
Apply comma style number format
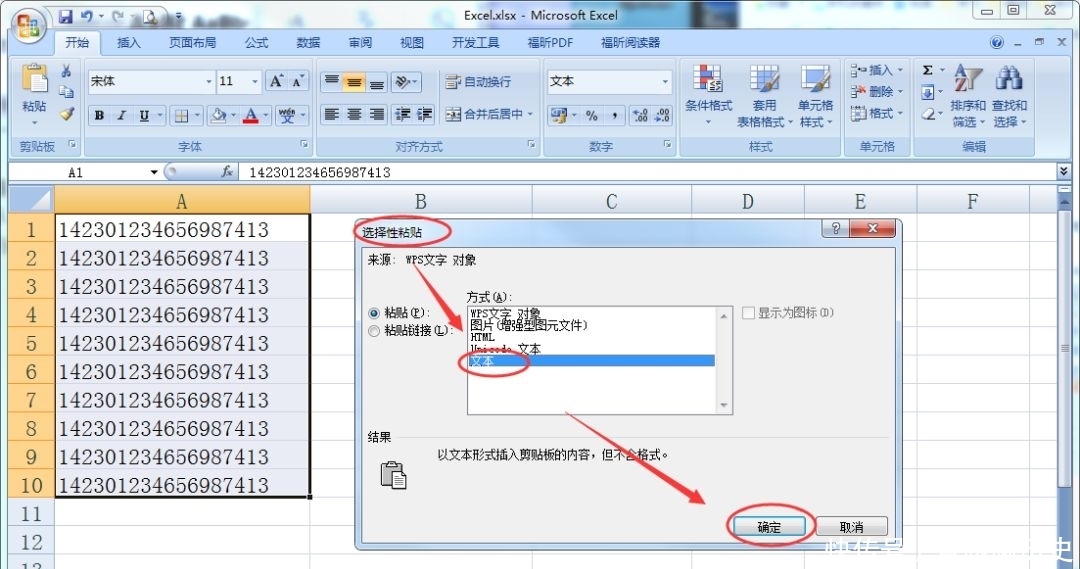click(x=614, y=115)
